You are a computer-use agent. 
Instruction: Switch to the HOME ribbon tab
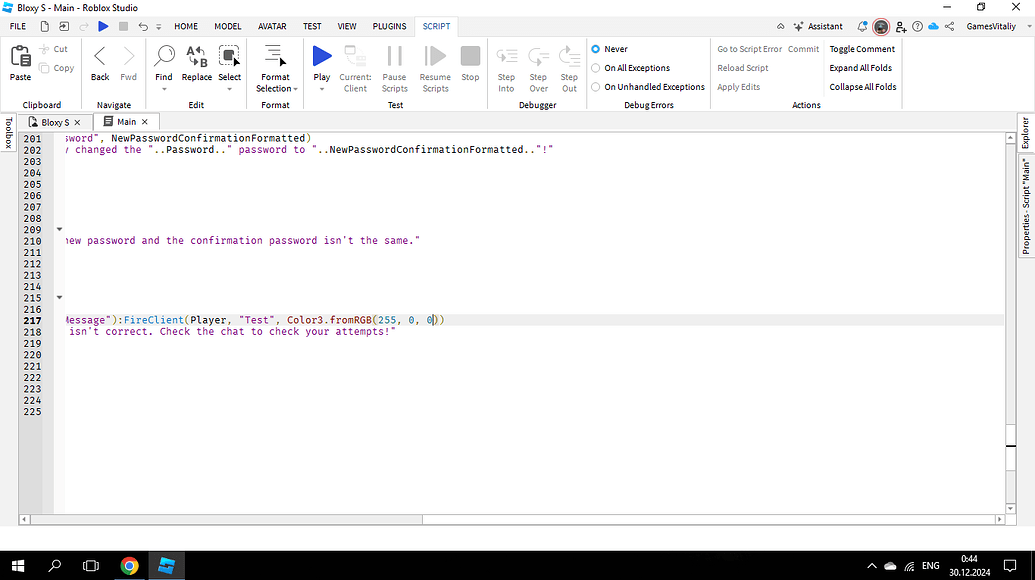point(186,26)
